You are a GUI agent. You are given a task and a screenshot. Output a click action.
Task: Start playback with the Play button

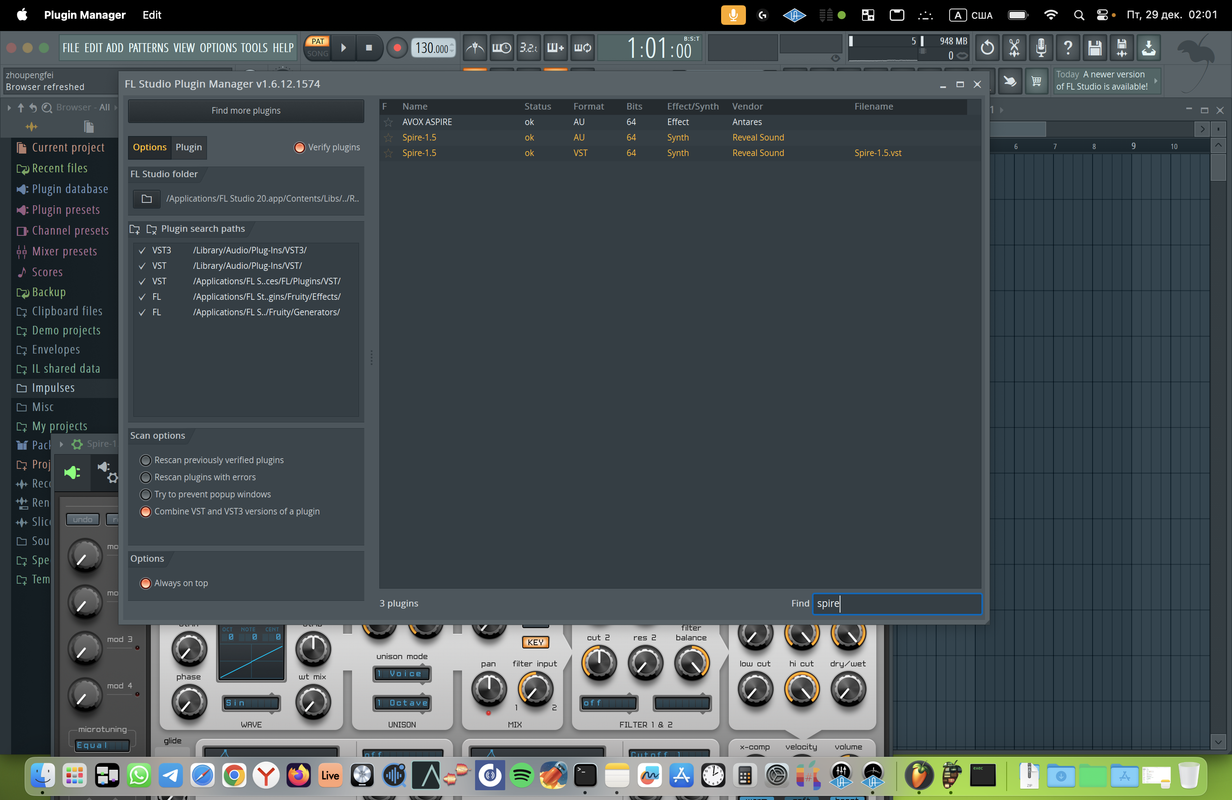(344, 47)
